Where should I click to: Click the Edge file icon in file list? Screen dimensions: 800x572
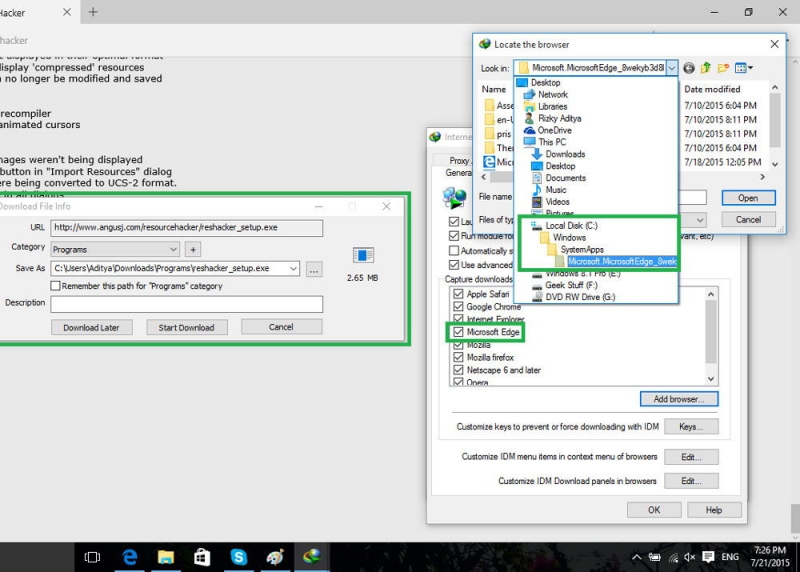tap(489, 162)
